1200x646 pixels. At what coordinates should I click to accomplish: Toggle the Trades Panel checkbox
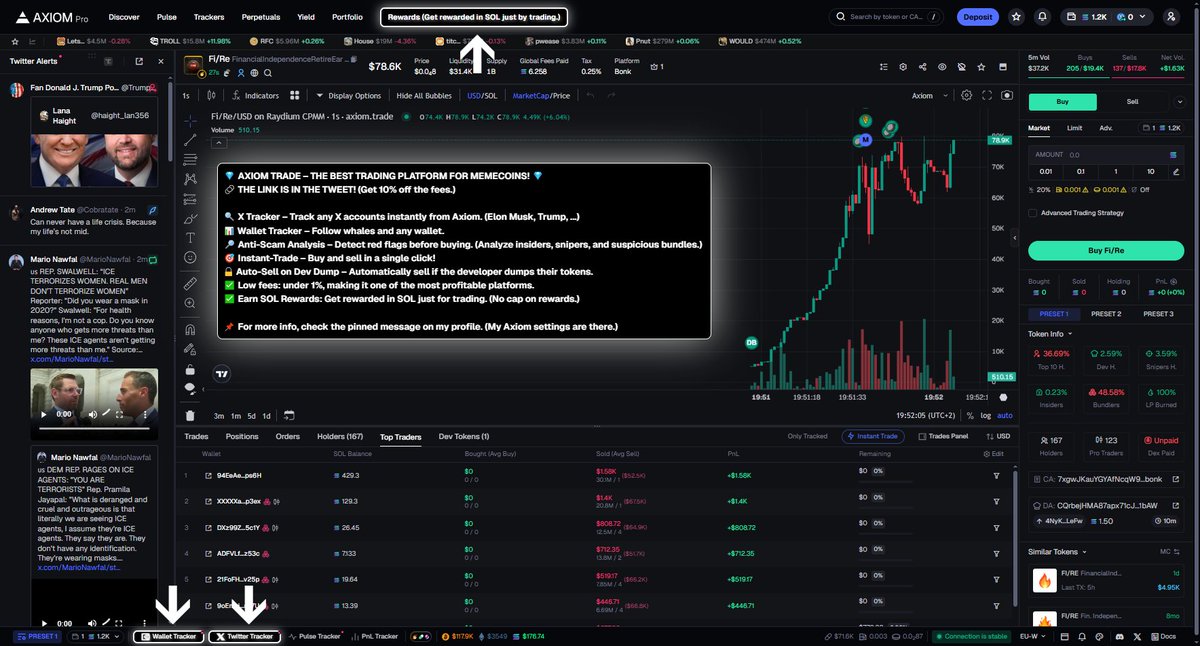click(x=922, y=436)
